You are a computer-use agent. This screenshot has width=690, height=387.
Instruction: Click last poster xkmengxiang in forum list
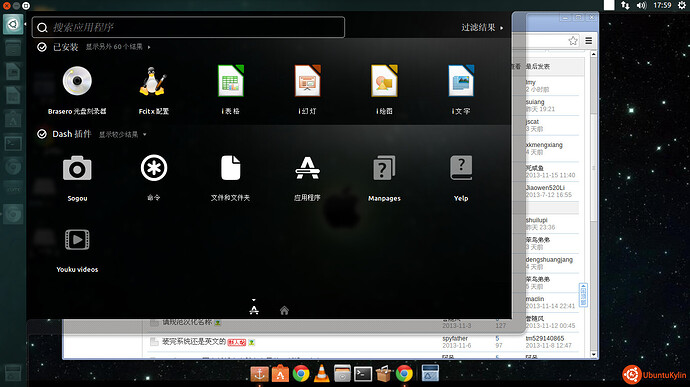point(544,145)
